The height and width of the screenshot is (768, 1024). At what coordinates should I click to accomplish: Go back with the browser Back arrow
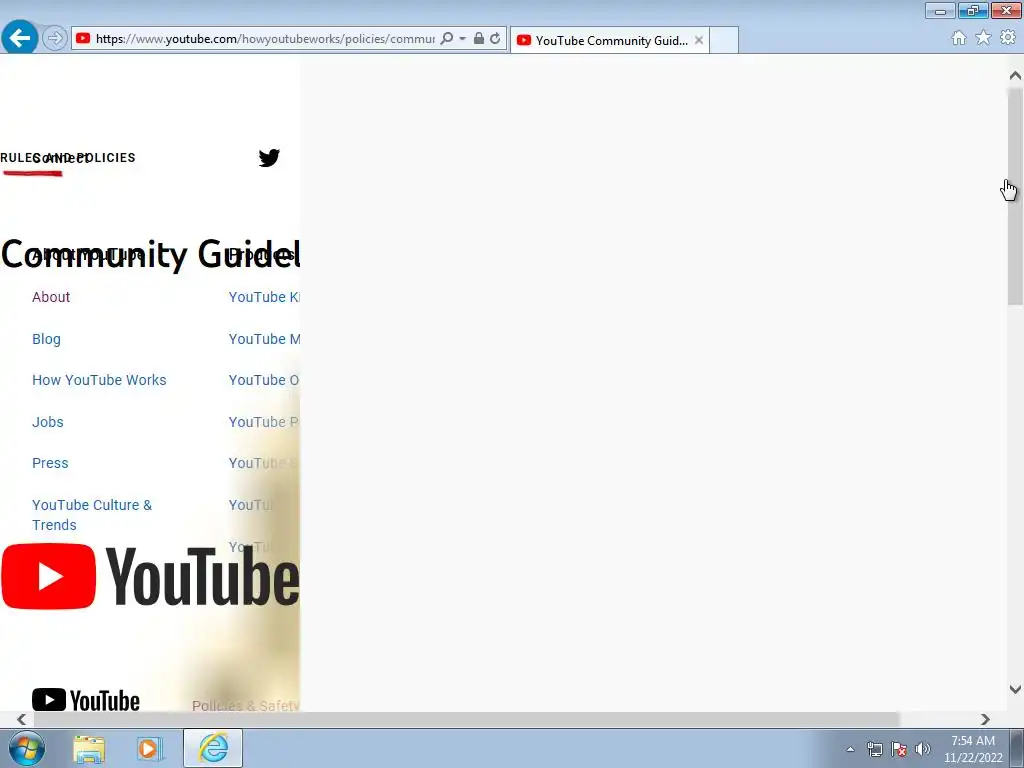[20, 38]
